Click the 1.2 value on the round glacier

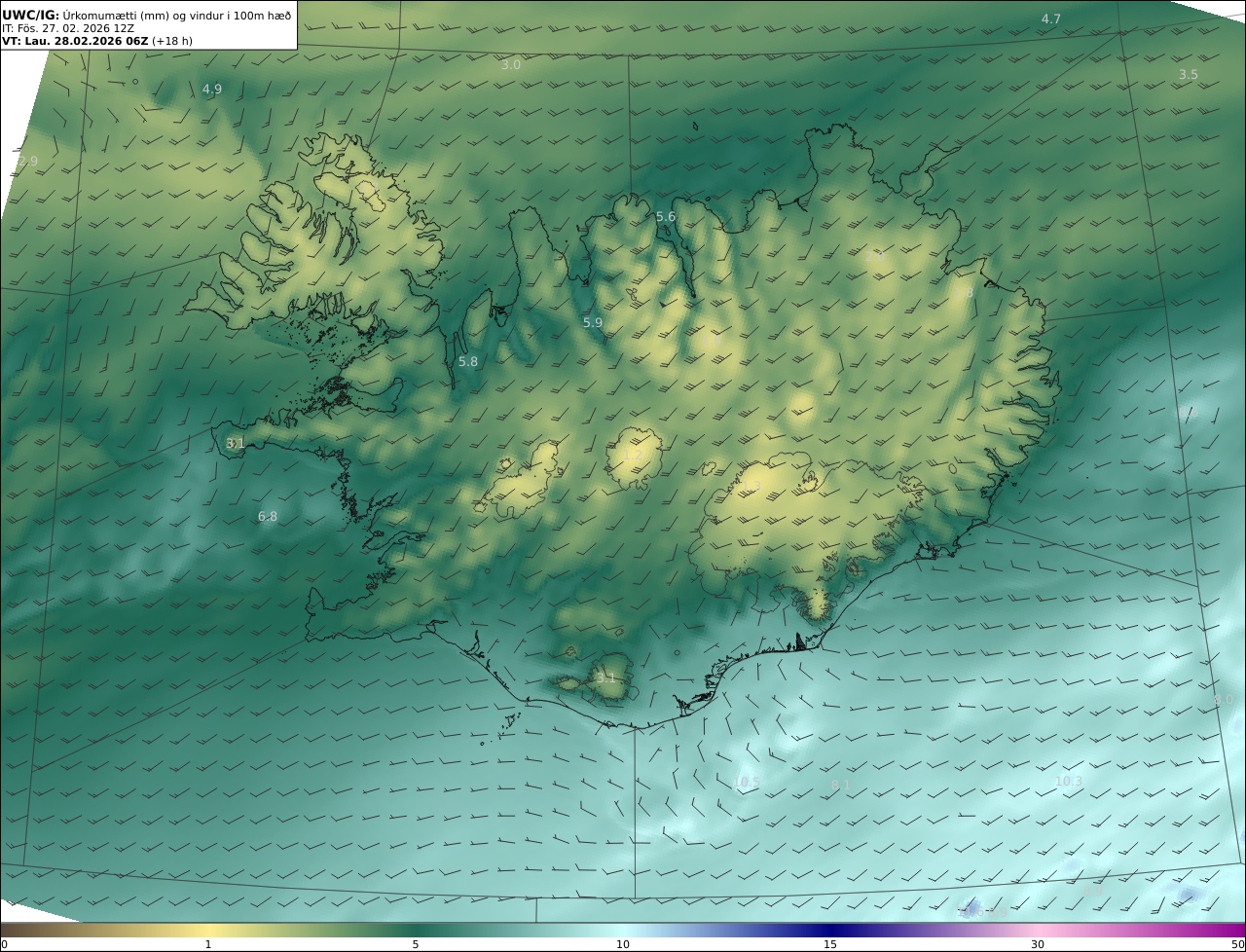(x=633, y=456)
